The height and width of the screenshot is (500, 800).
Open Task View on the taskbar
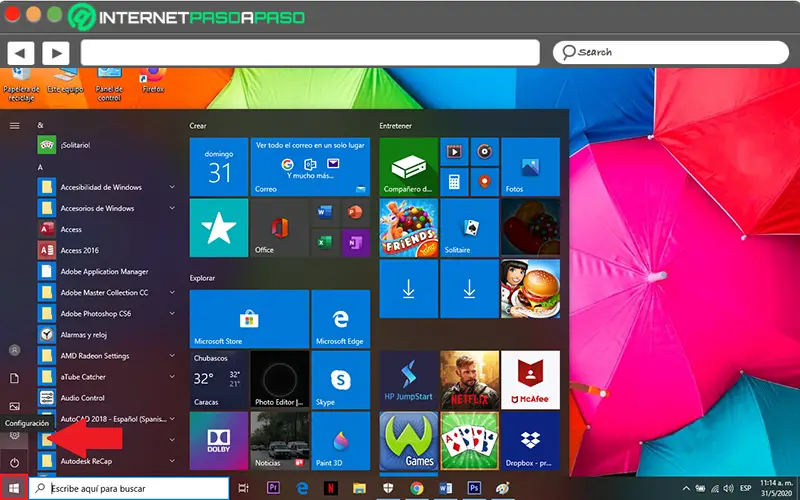(243, 488)
